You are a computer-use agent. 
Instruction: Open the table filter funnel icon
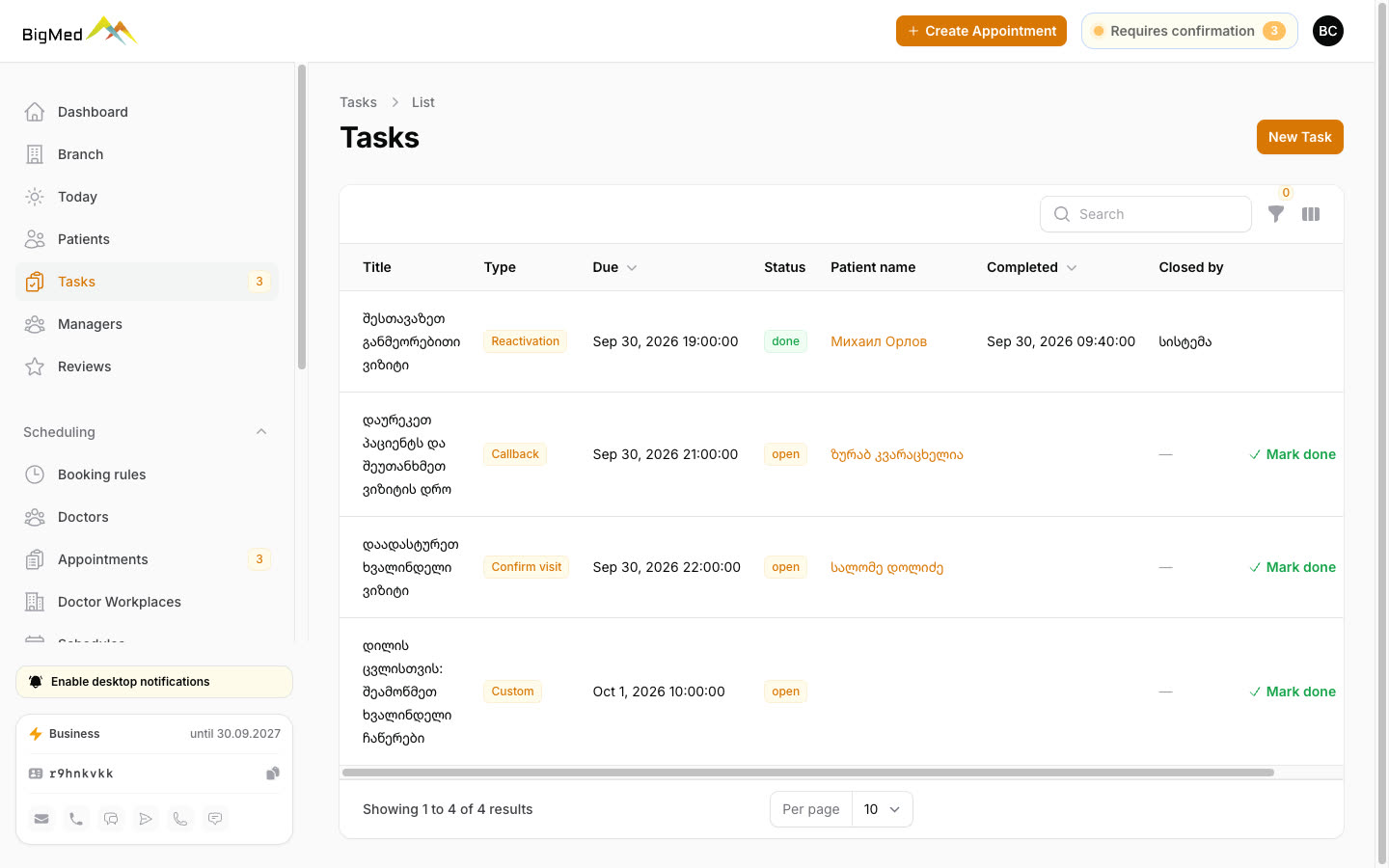tap(1276, 214)
